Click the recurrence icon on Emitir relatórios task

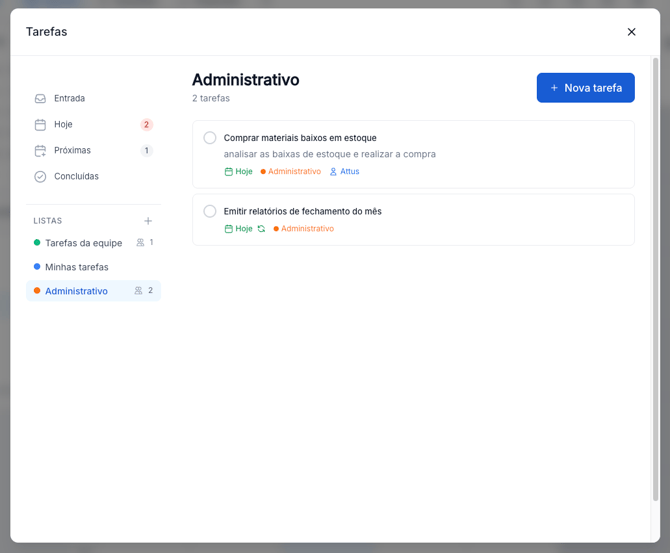click(x=261, y=229)
